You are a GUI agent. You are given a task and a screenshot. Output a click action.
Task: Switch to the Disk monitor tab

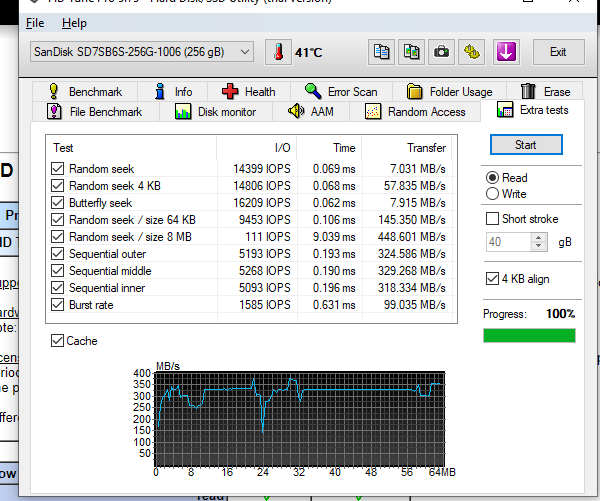point(215,112)
